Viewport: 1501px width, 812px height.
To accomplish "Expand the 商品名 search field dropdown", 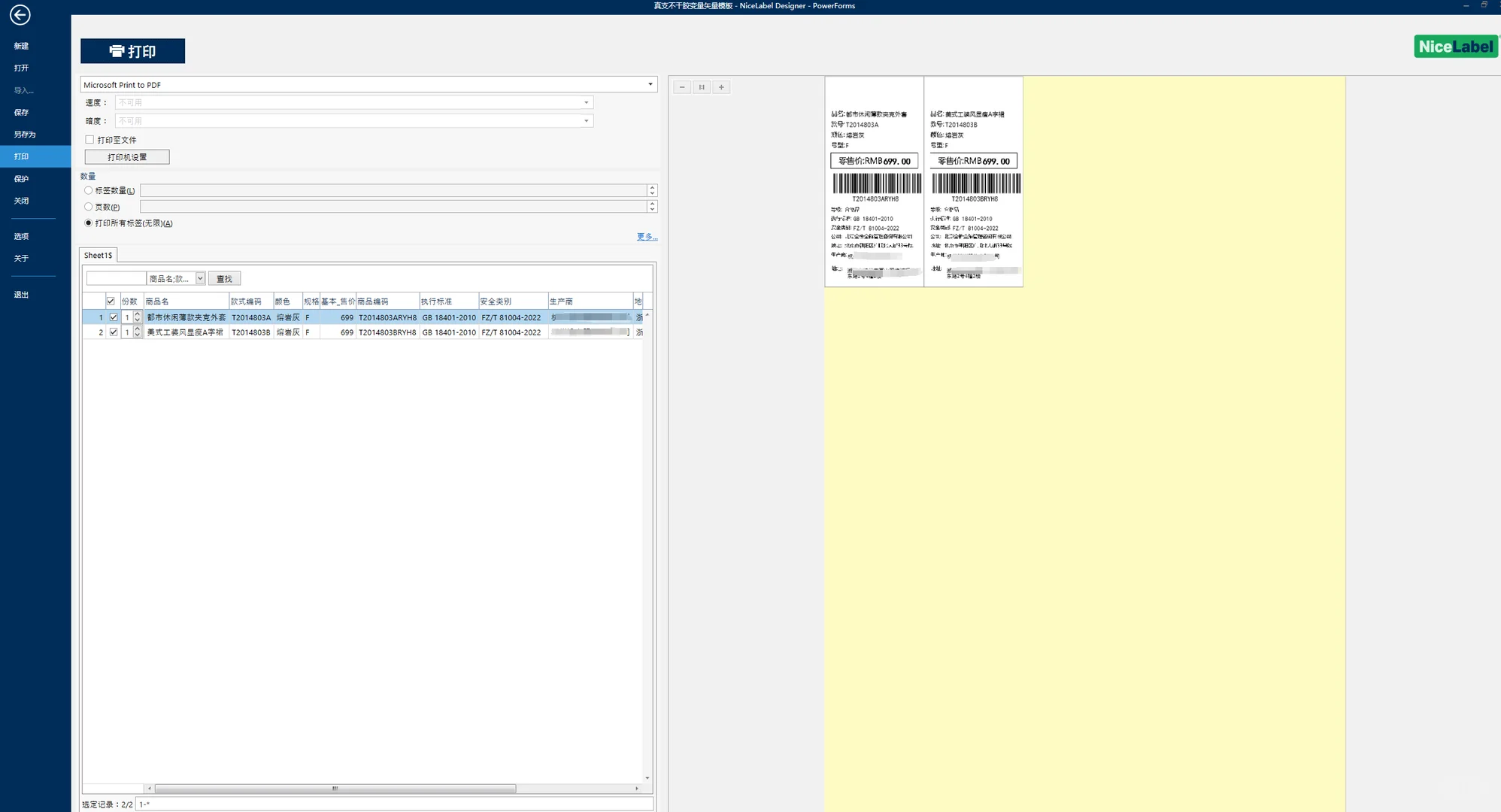I will pyautogui.click(x=200, y=278).
